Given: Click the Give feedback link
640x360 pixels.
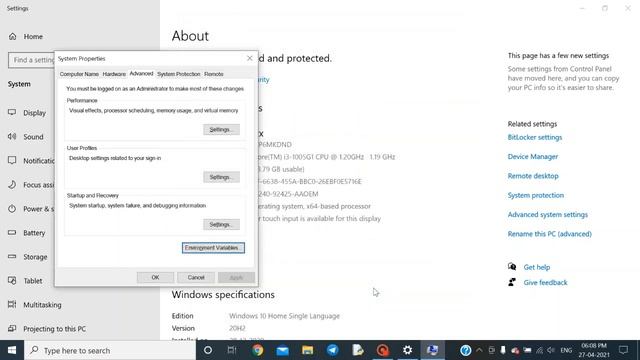Looking at the screenshot, I should click(x=545, y=282).
